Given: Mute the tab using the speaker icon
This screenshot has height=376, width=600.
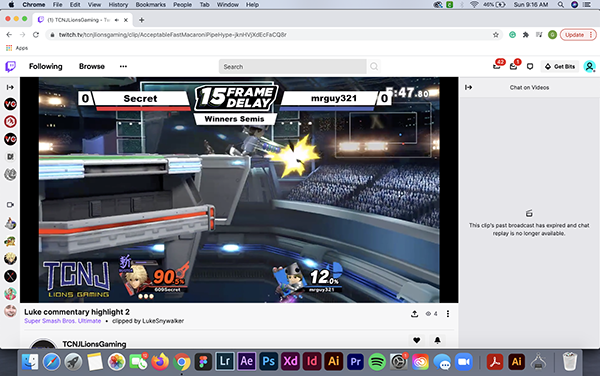Looking at the screenshot, I should tap(117, 20).
